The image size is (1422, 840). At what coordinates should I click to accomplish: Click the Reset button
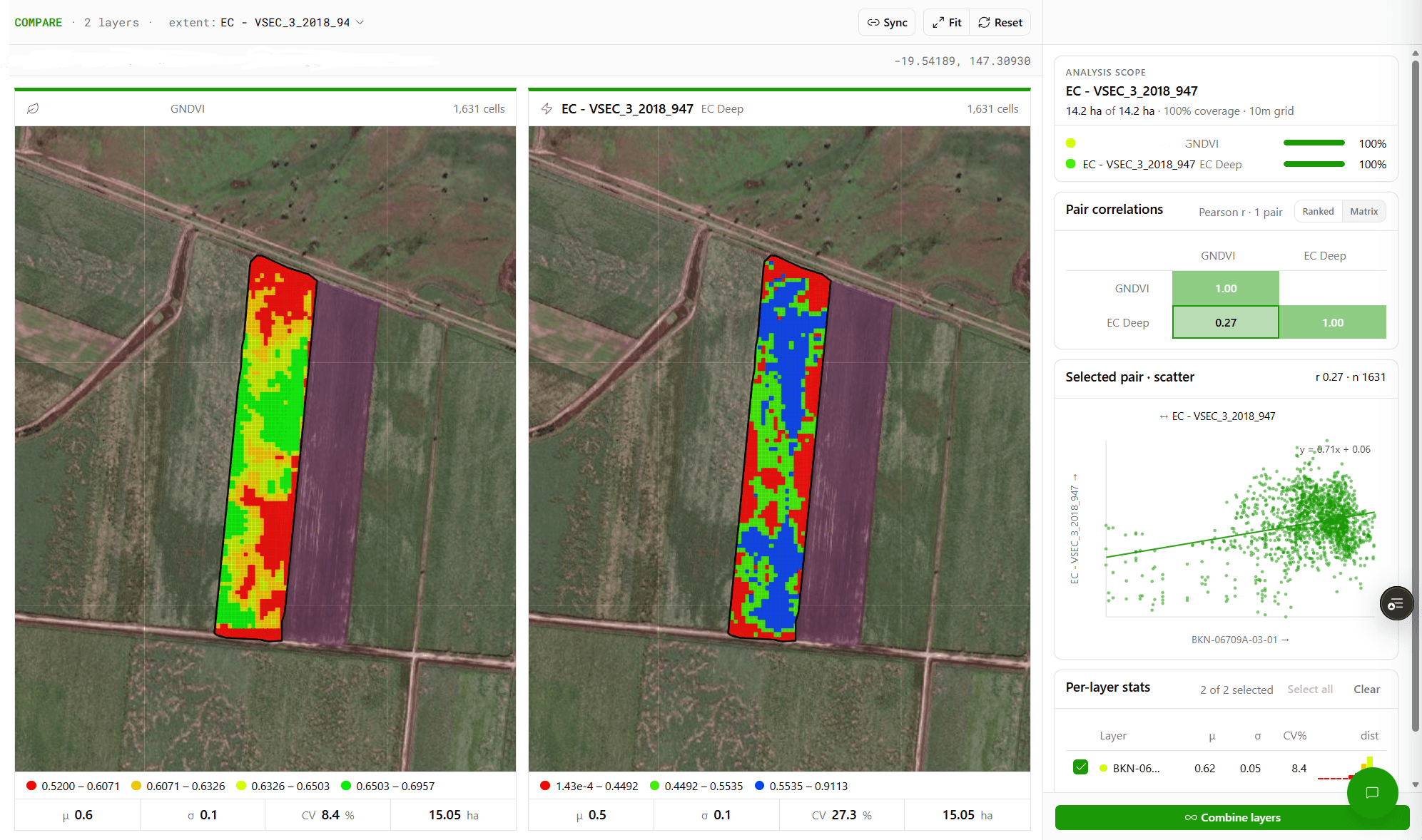pos(1000,22)
